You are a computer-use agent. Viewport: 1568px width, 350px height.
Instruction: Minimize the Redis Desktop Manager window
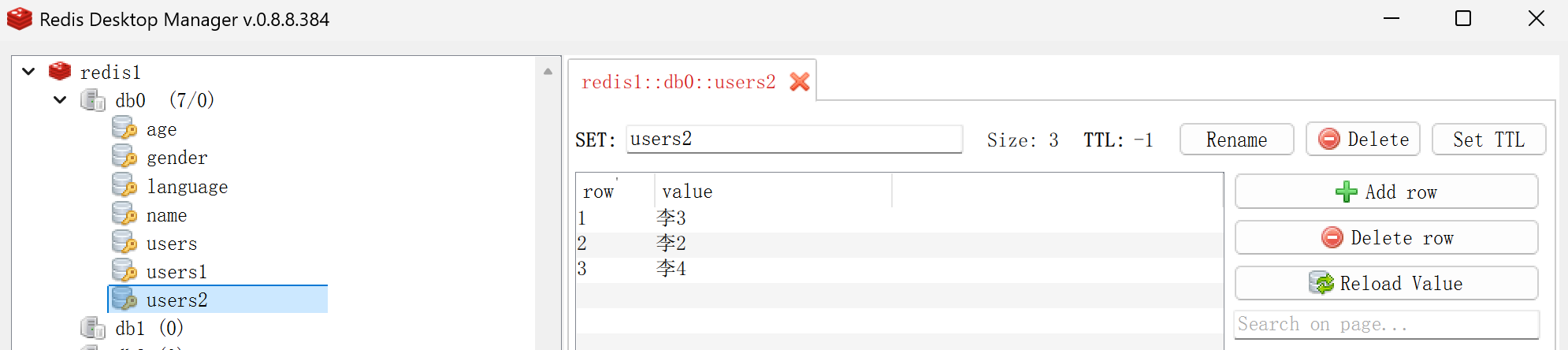click(x=1392, y=18)
